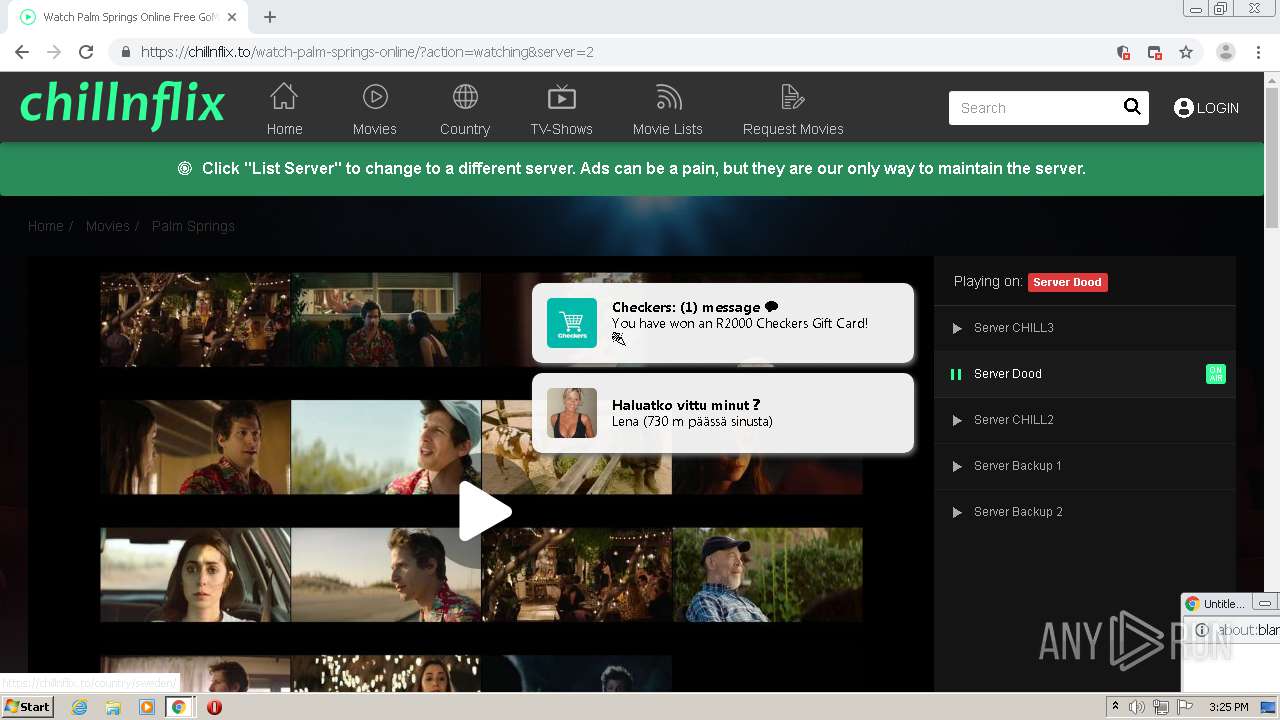
Task: Select the Watch Palm Springs tab
Action: 128,17
